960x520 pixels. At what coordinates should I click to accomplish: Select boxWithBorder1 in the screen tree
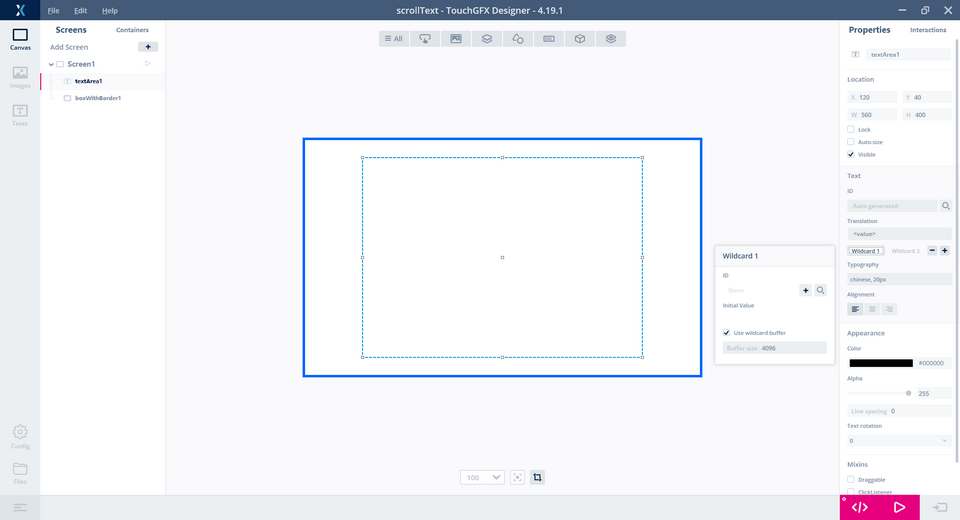(97, 98)
